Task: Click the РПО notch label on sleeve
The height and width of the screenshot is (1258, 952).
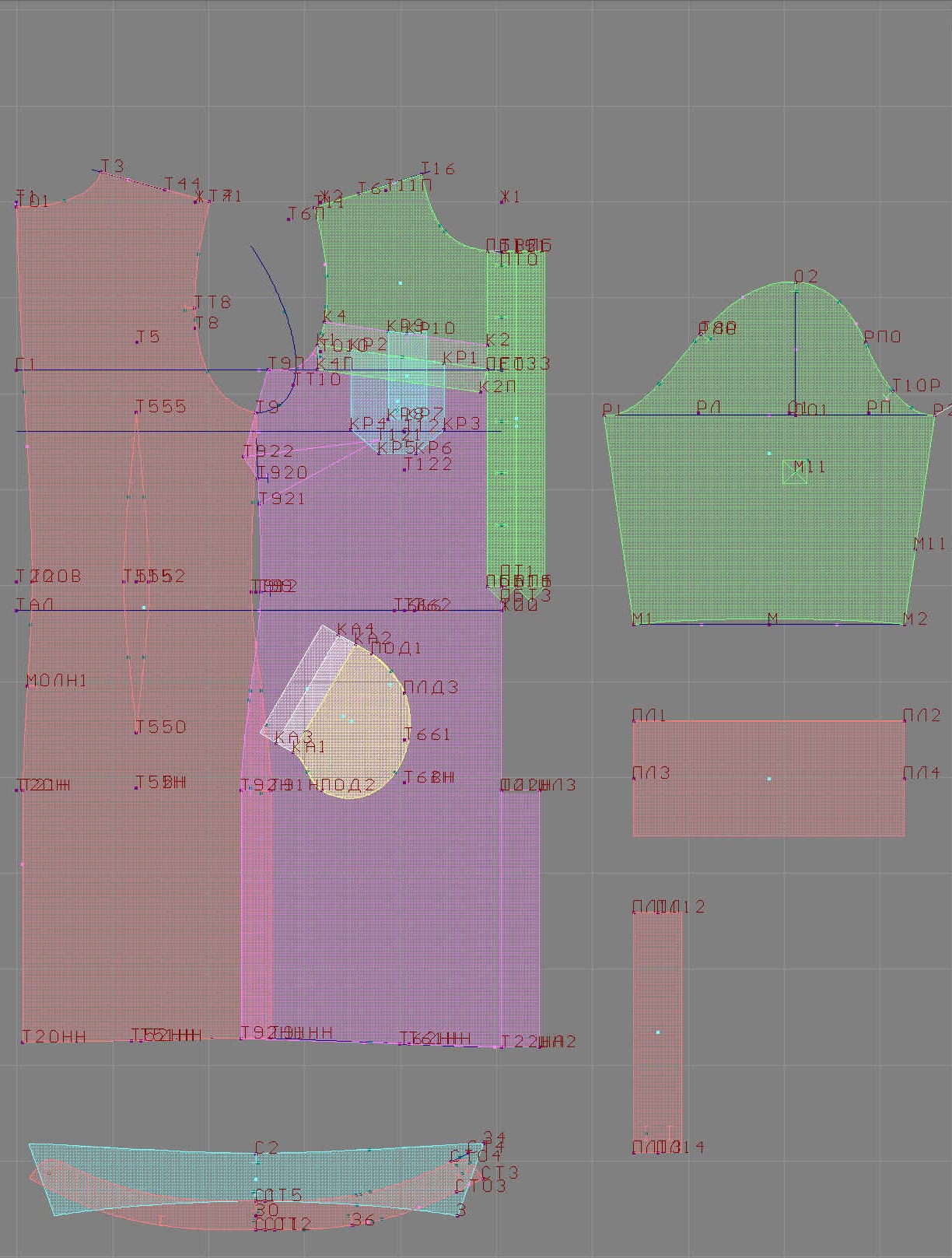Action: pos(882,337)
